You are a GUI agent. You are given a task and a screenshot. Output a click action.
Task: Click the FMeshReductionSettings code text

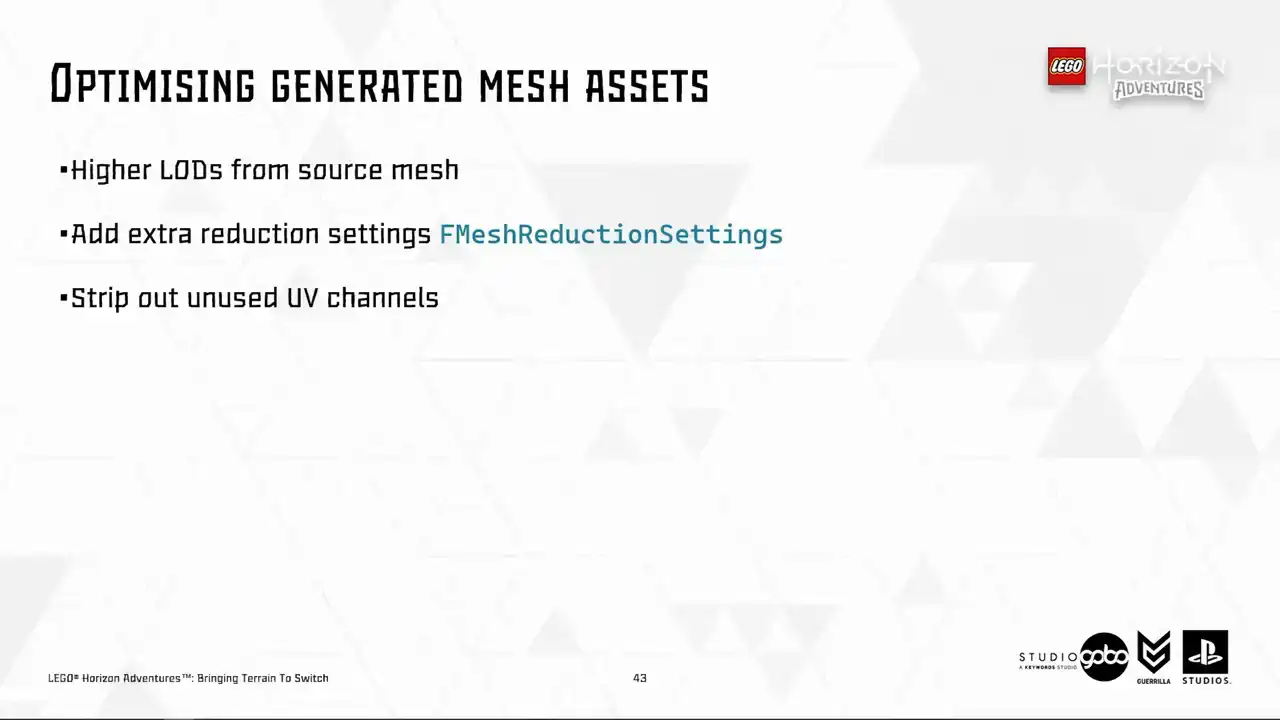[x=610, y=234]
